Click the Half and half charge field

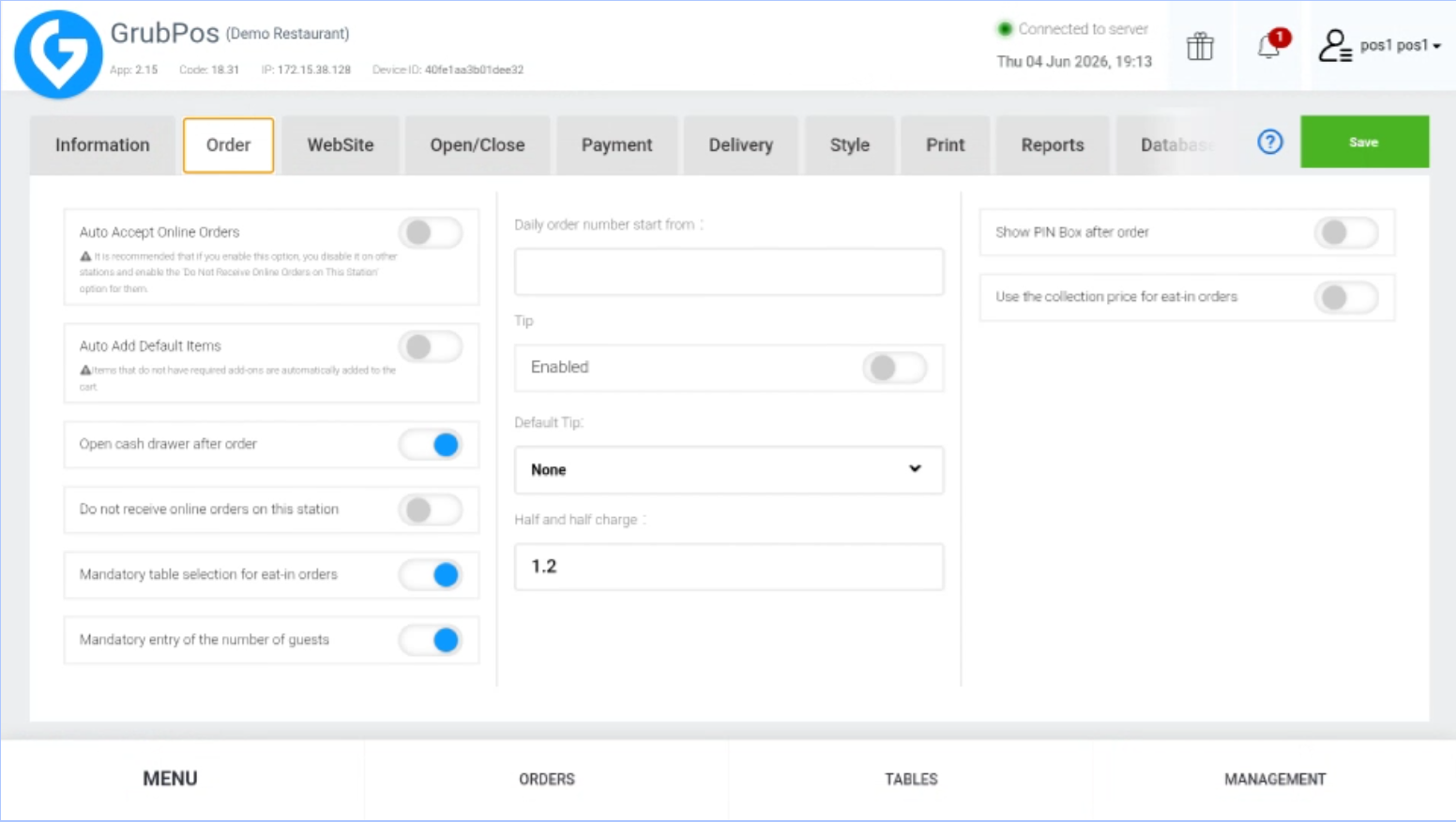[729, 567]
